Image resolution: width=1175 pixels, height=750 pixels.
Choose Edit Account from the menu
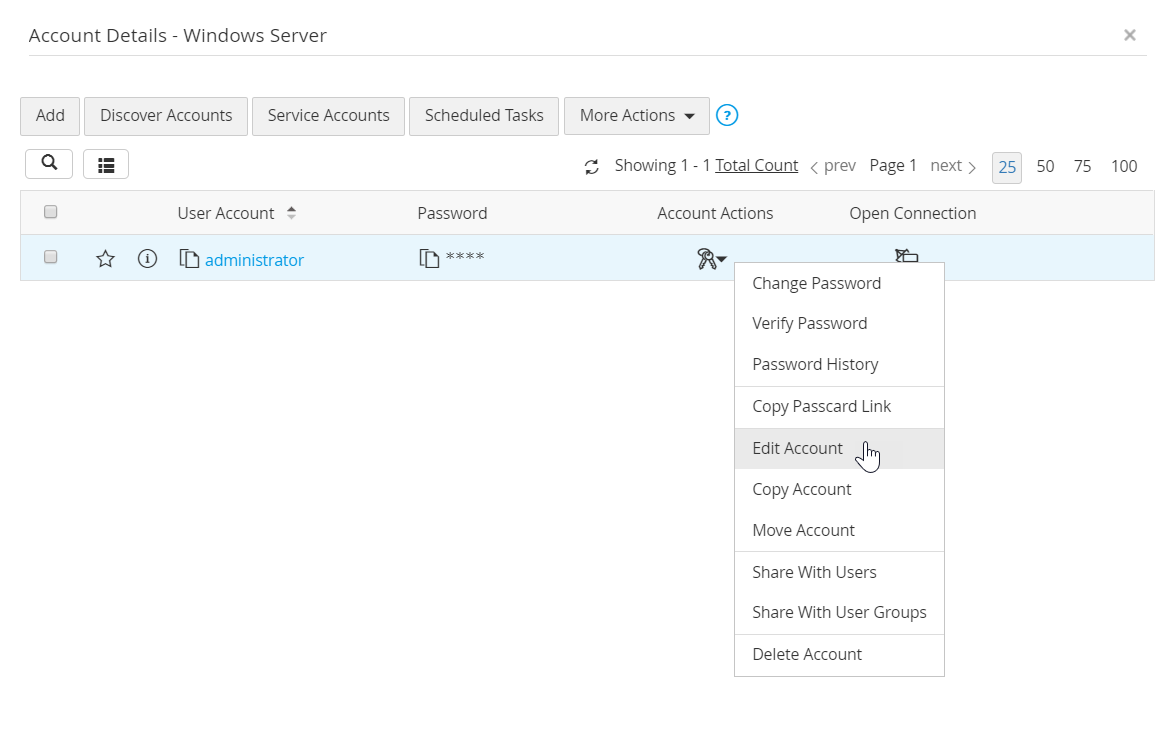798,448
